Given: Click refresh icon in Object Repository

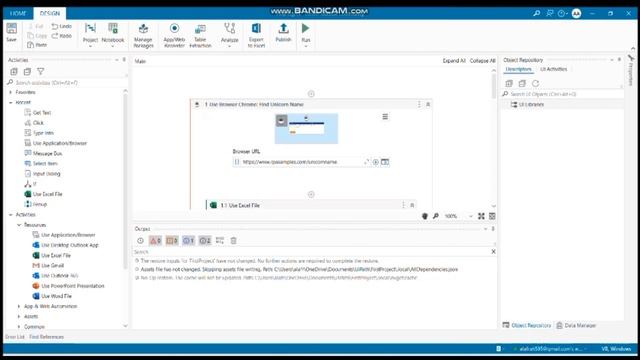Looking at the screenshot, I should [536, 83].
